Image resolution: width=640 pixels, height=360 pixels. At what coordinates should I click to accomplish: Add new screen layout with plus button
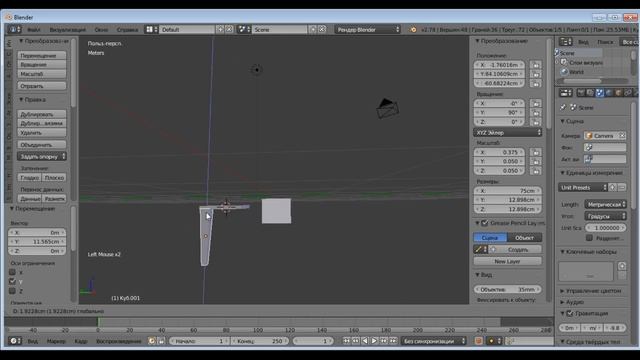pos(220,29)
